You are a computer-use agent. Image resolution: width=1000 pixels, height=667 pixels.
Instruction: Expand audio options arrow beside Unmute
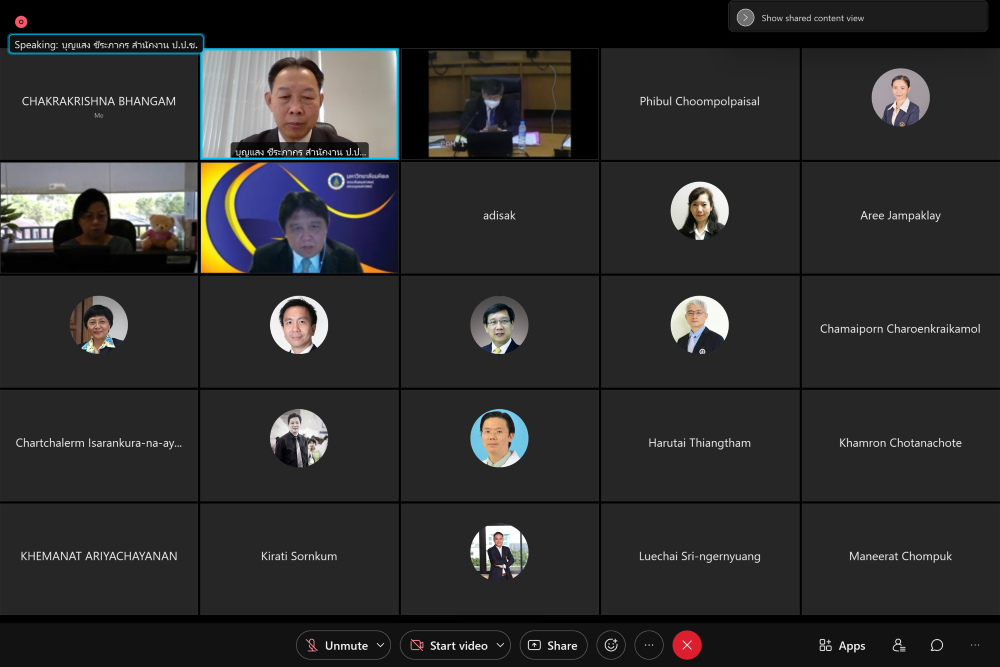pyautogui.click(x=381, y=645)
